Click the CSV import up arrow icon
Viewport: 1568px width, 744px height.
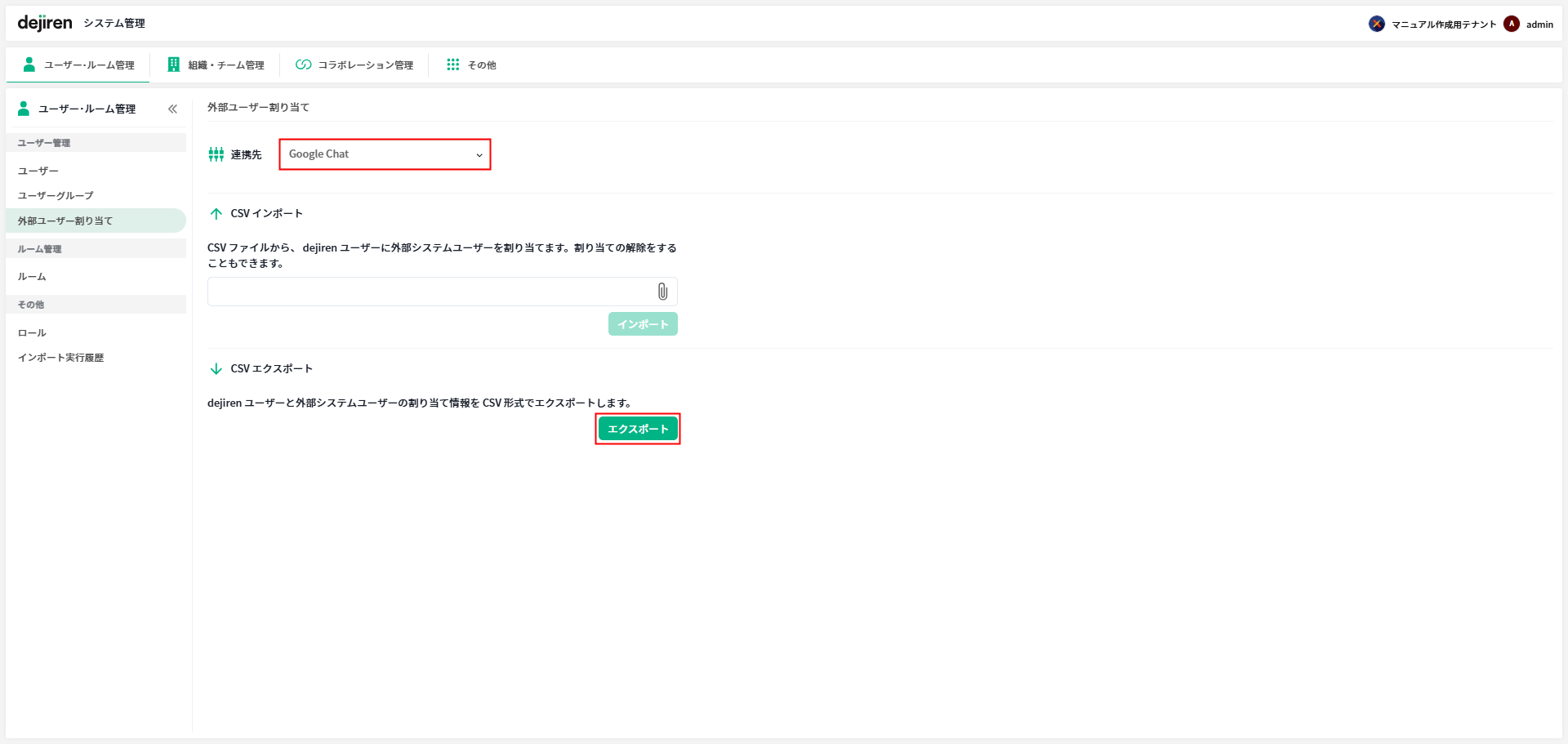[216, 214]
